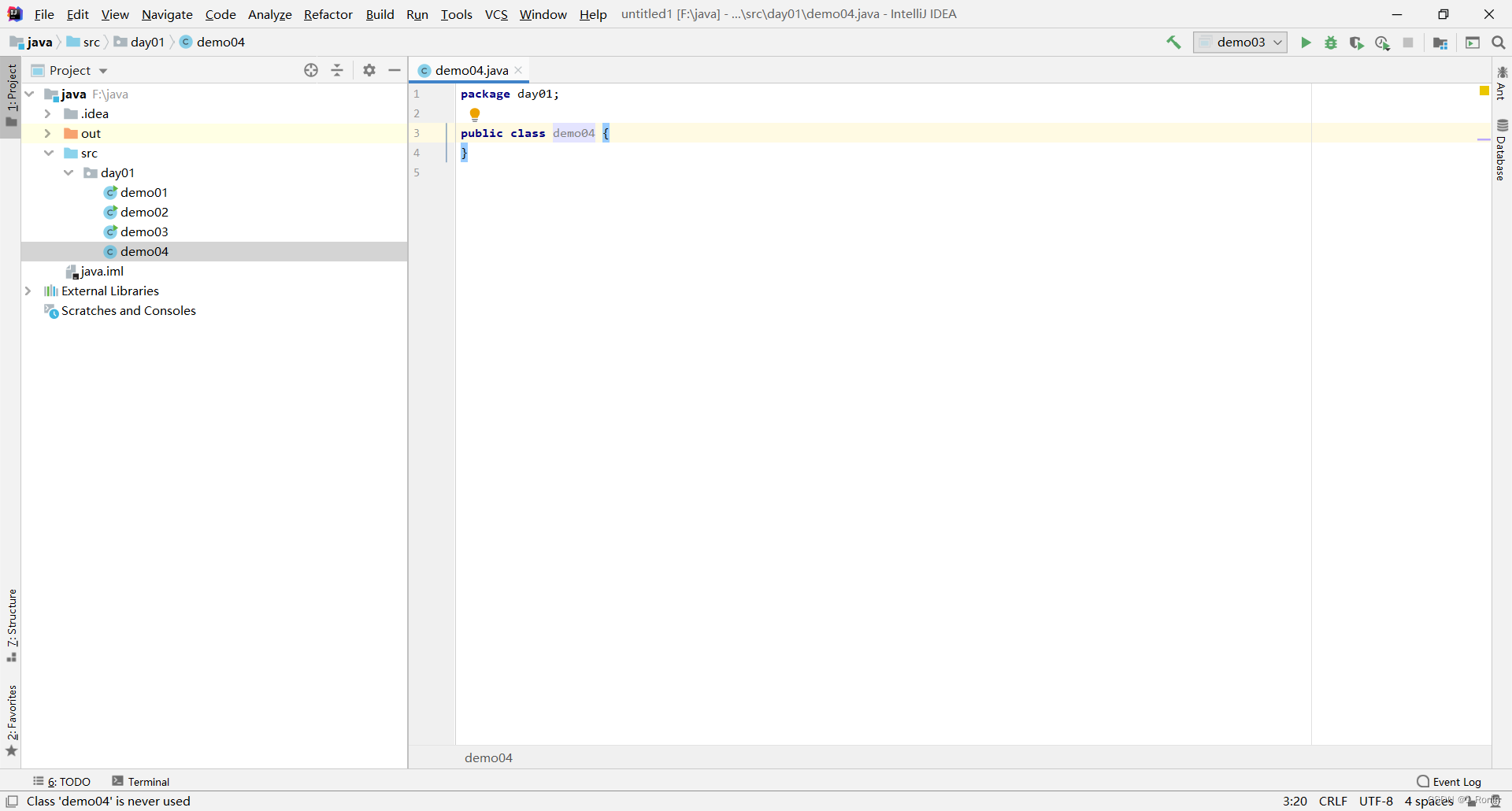Click the src breadcrumb in navigation bar
The image size is (1512, 811).
point(83,42)
